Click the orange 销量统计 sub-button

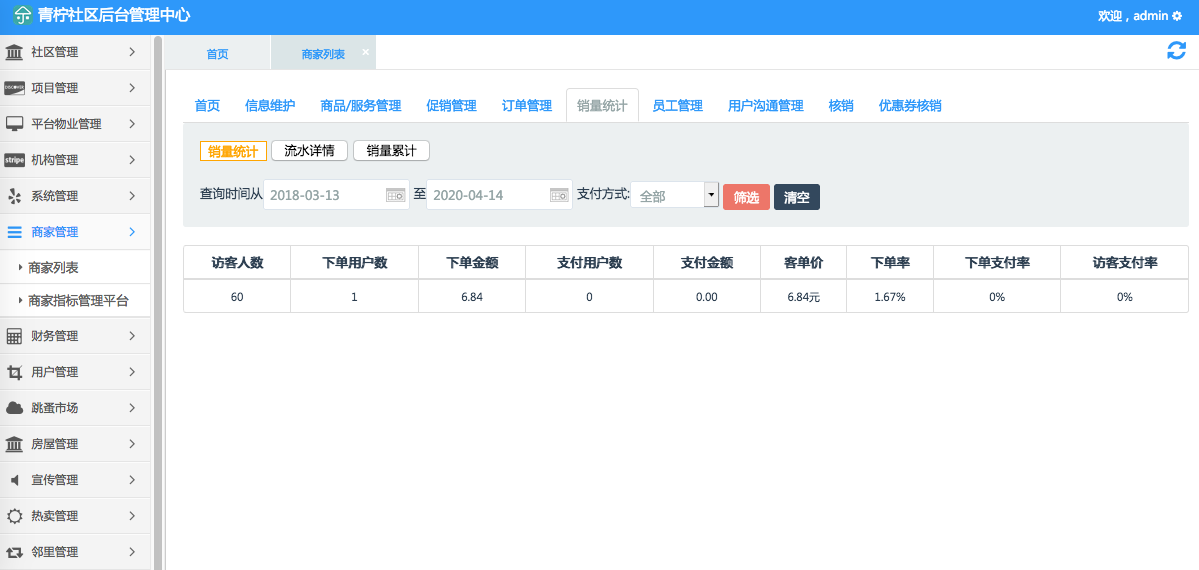point(233,151)
